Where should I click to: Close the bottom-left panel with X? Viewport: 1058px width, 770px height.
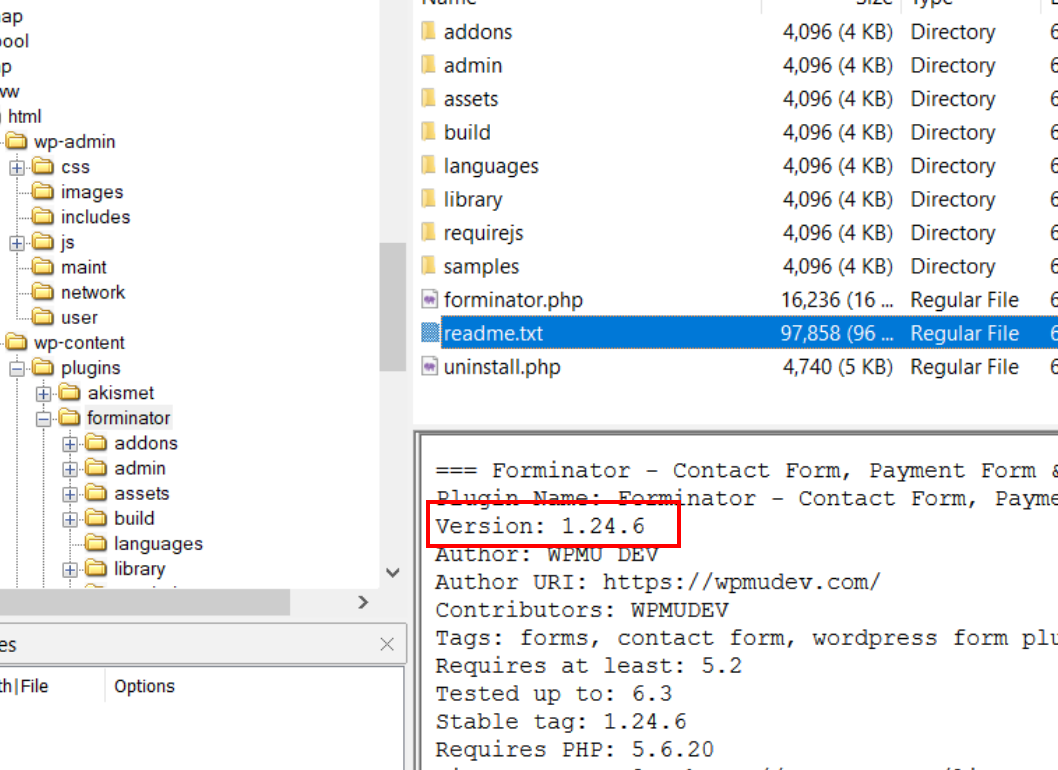tap(387, 645)
